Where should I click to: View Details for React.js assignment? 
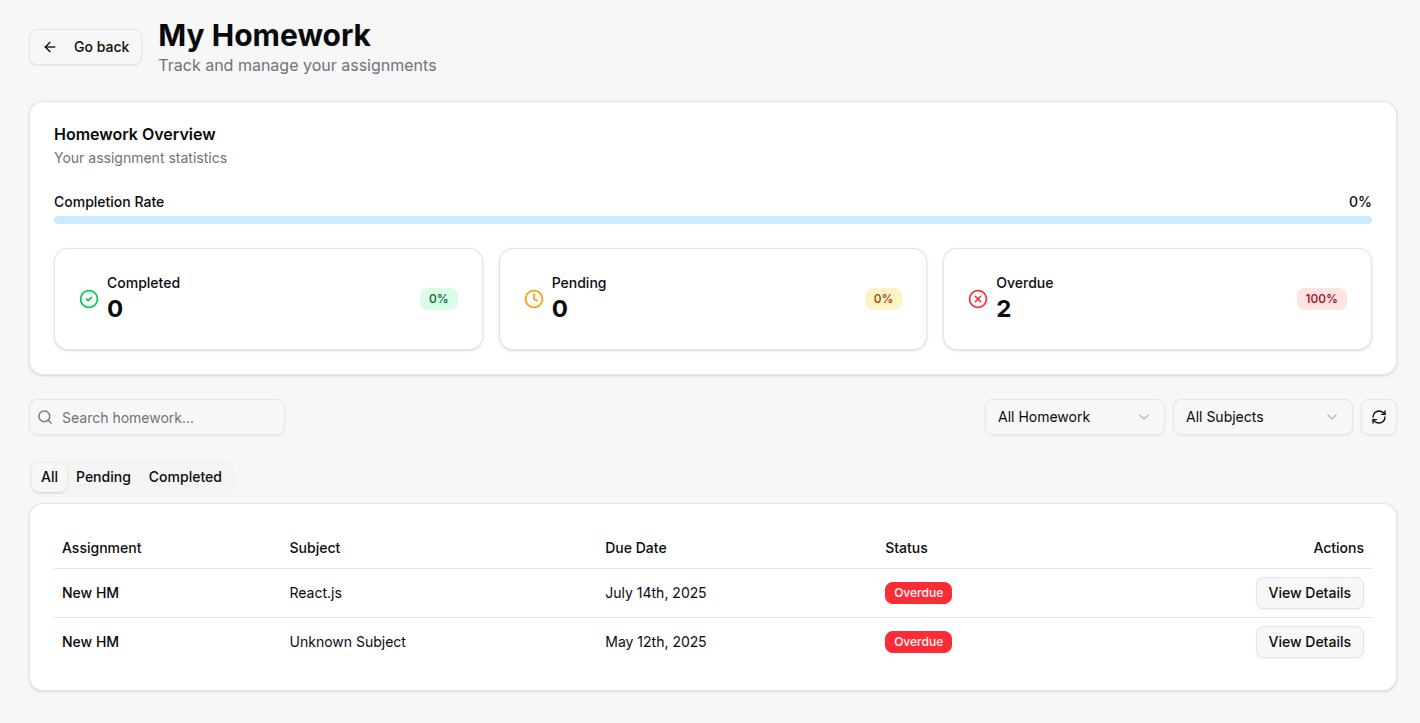point(1309,593)
